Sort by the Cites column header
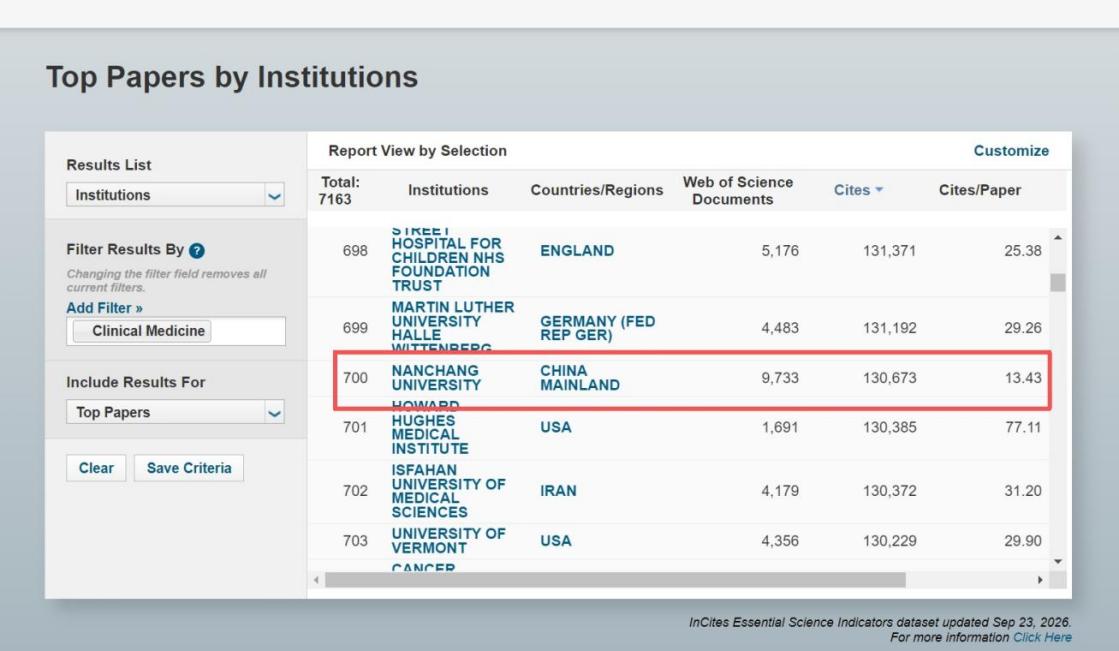 click(852, 190)
